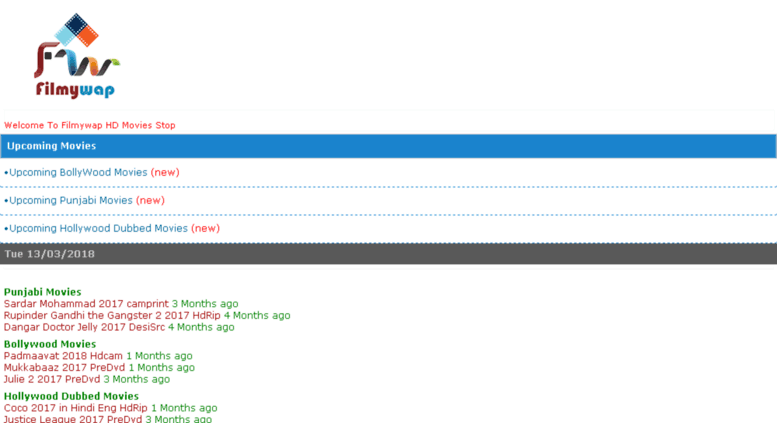Open Upcoming Punjabi Movies link
This screenshot has width=777, height=423.
pos(71,200)
